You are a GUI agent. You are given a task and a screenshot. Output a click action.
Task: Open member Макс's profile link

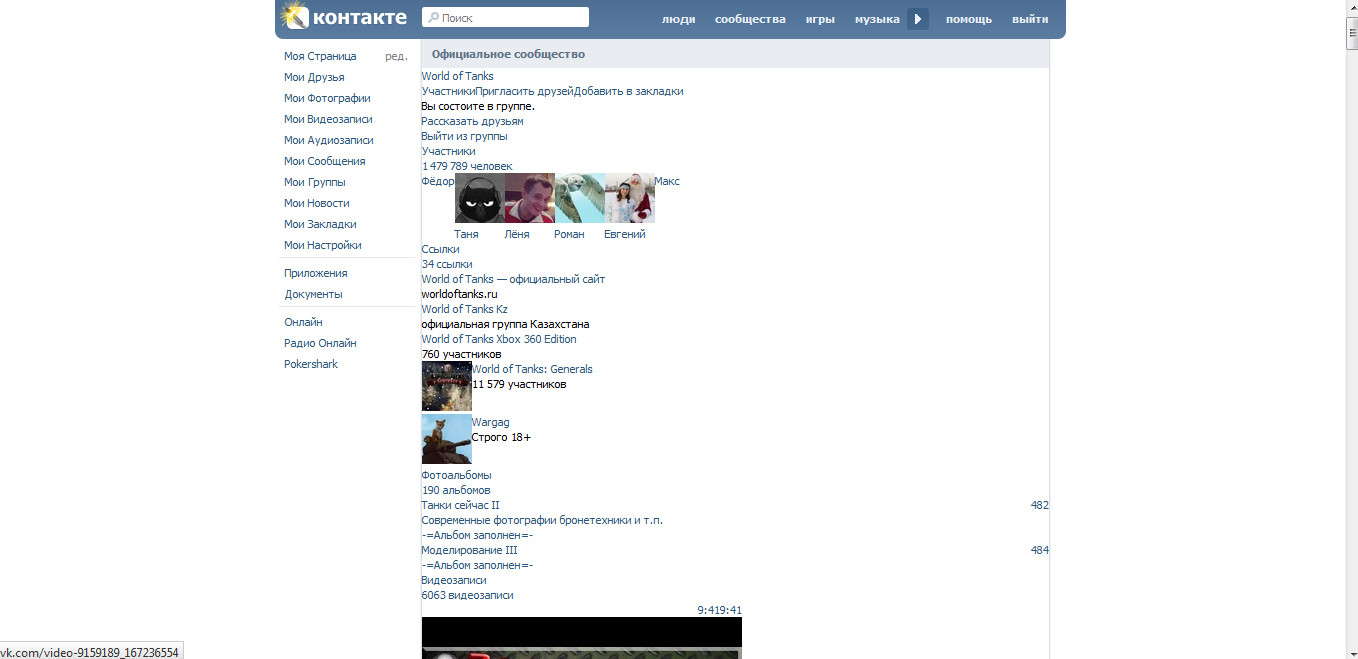667,181
